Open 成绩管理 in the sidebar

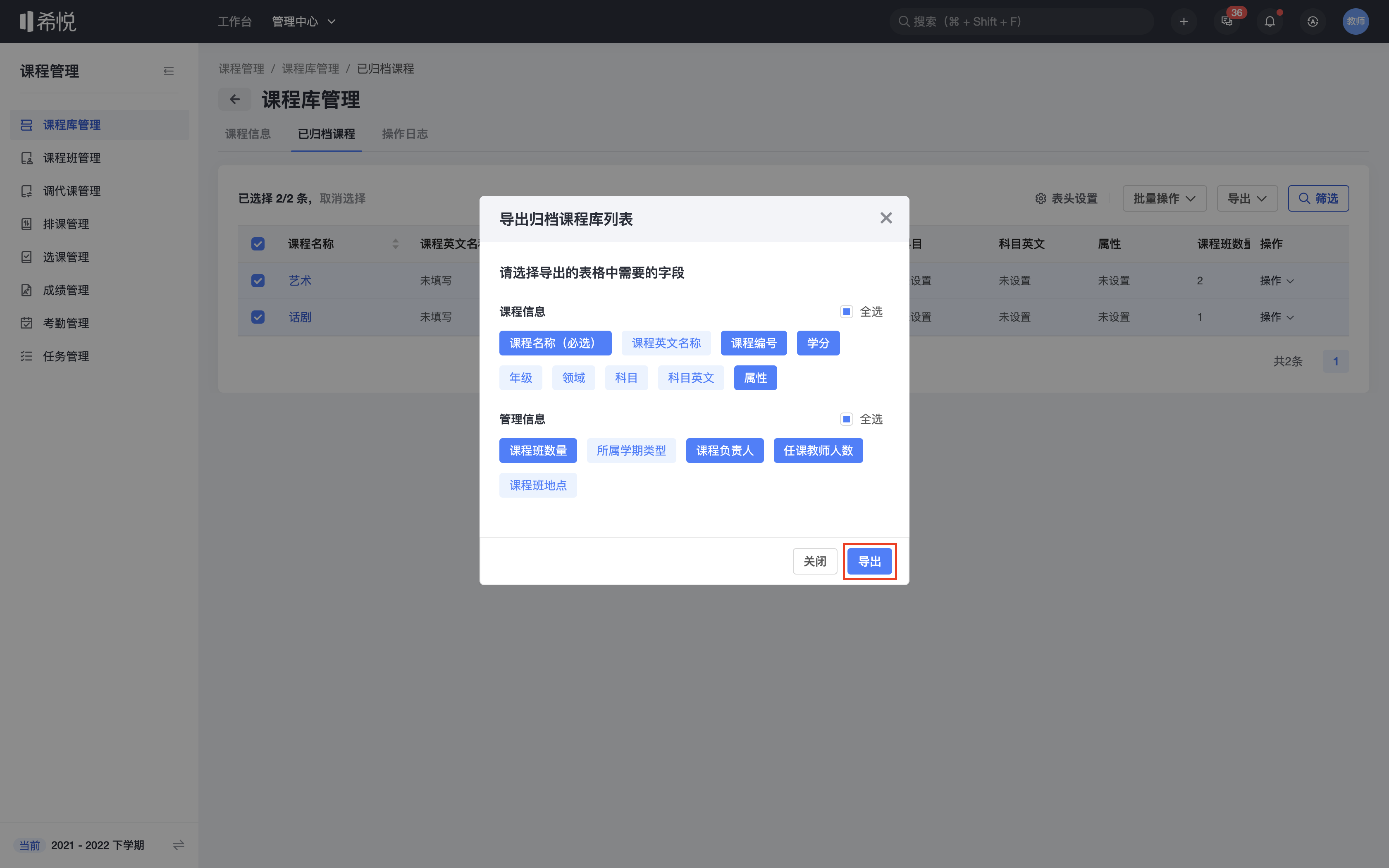click(99, 290)
